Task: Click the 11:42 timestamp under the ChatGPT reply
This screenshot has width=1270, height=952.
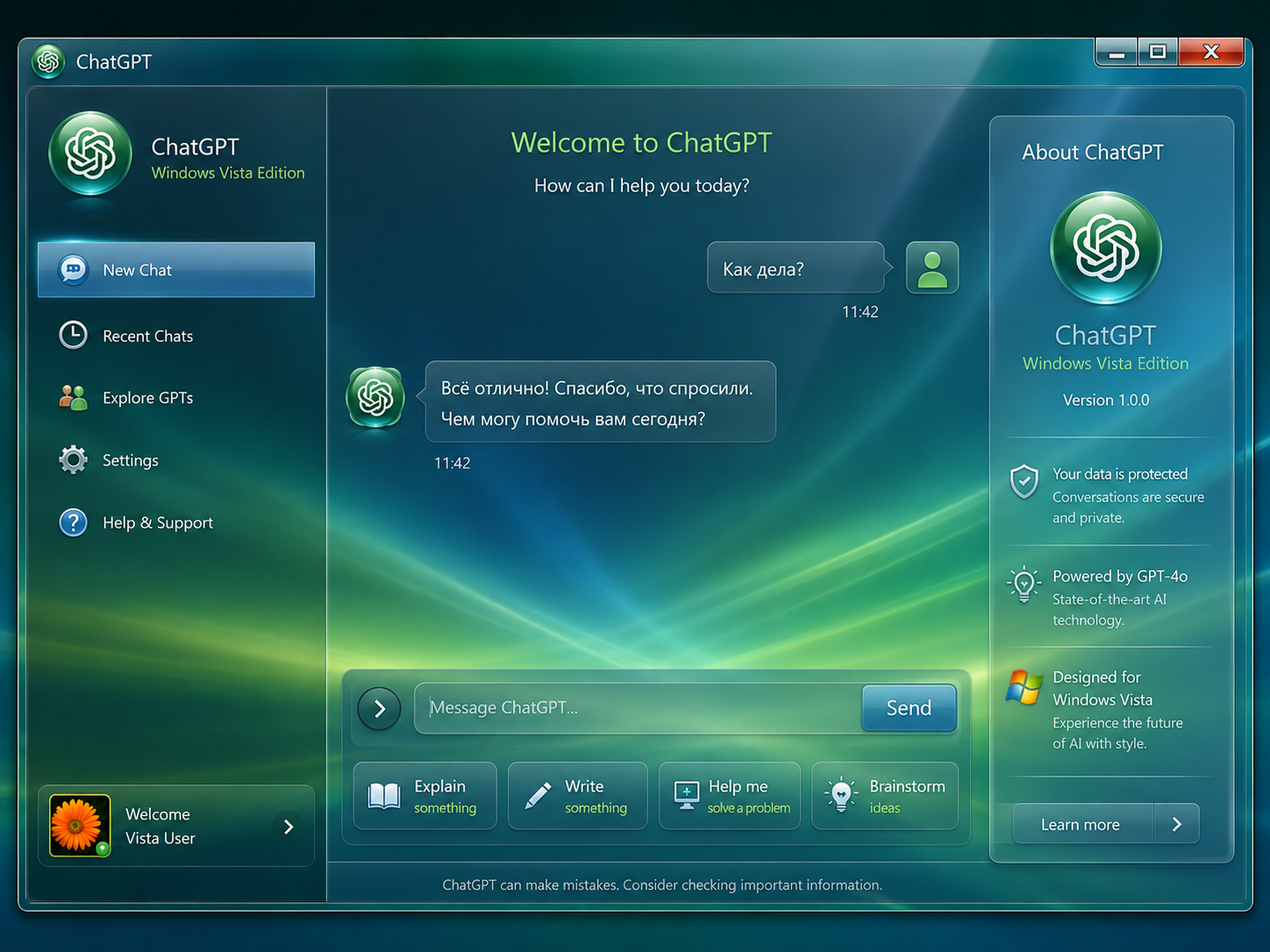Action: coord(453,463)
